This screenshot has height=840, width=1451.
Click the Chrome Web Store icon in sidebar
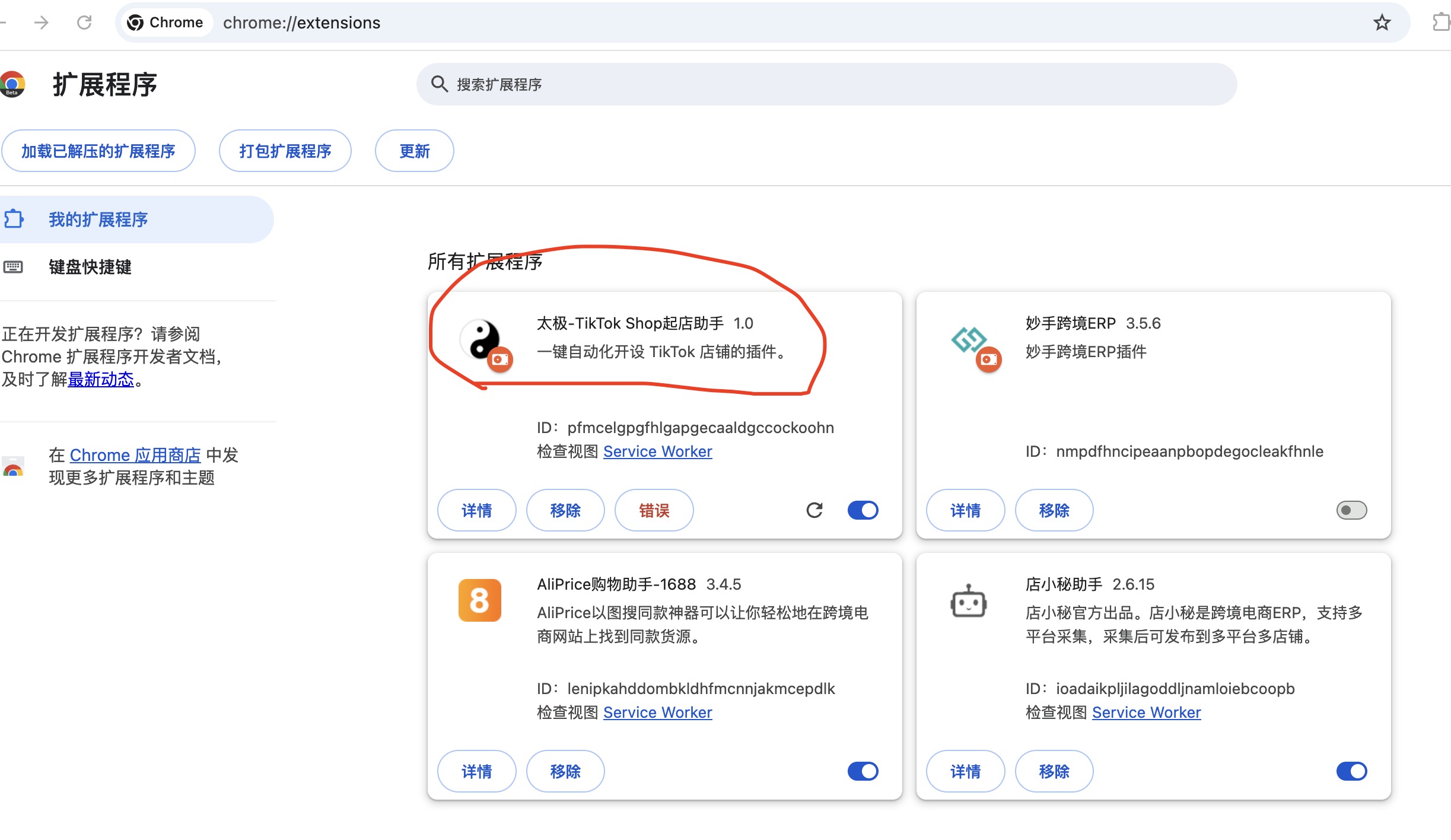pos(13,467)
